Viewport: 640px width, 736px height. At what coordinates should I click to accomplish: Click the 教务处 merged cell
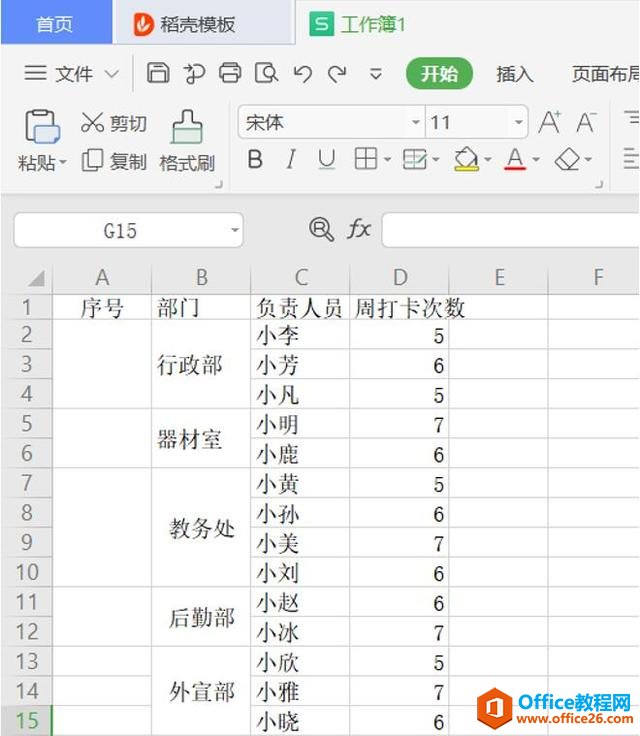(201, 528)
